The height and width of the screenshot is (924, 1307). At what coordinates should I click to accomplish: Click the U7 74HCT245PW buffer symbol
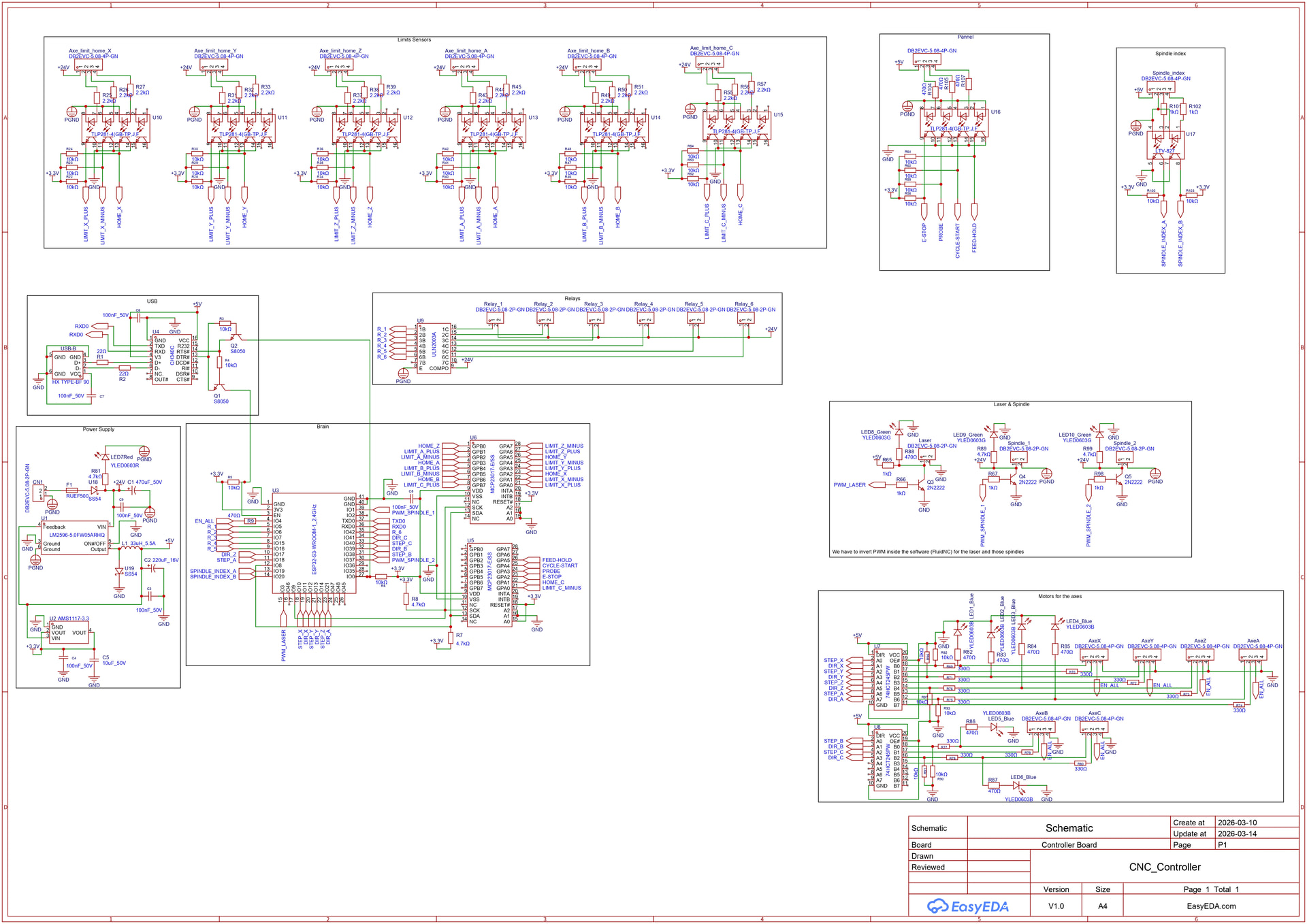pos(888,680)
